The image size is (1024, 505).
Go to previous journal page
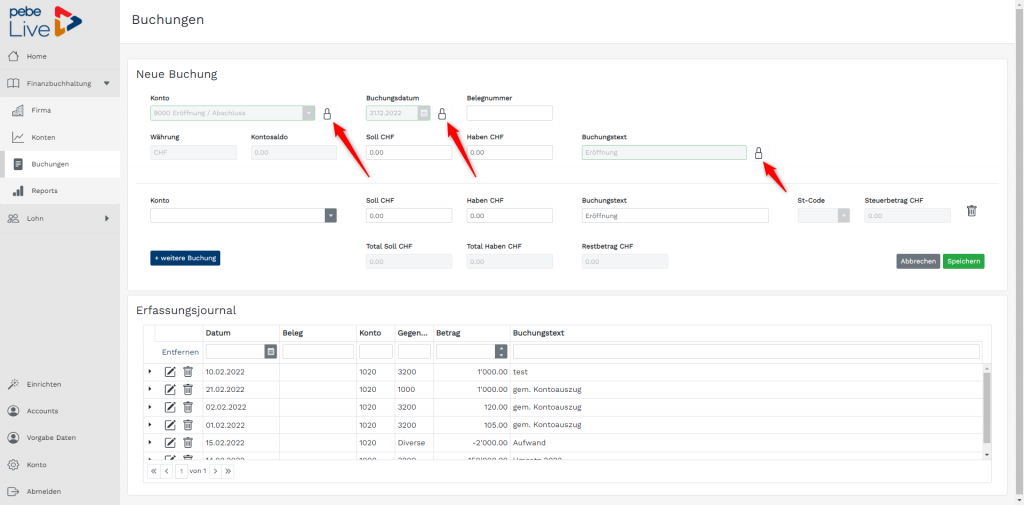point(166,470)
